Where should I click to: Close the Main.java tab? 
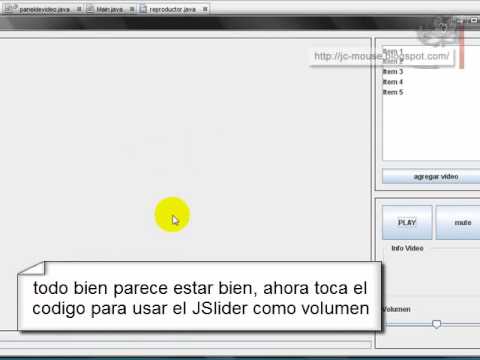click(x=132, y=9)
